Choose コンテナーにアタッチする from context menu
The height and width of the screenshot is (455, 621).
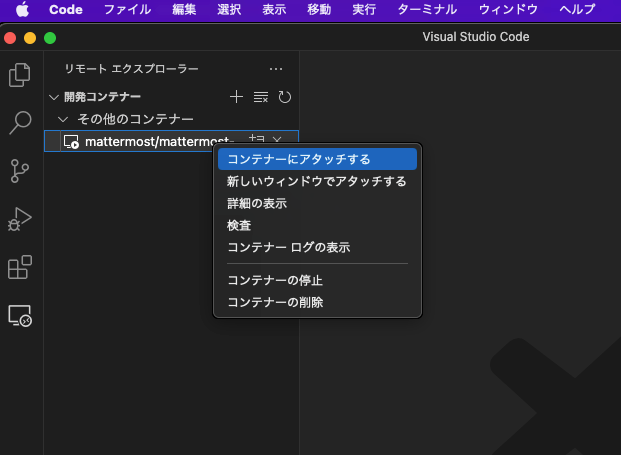pos(317,159)
